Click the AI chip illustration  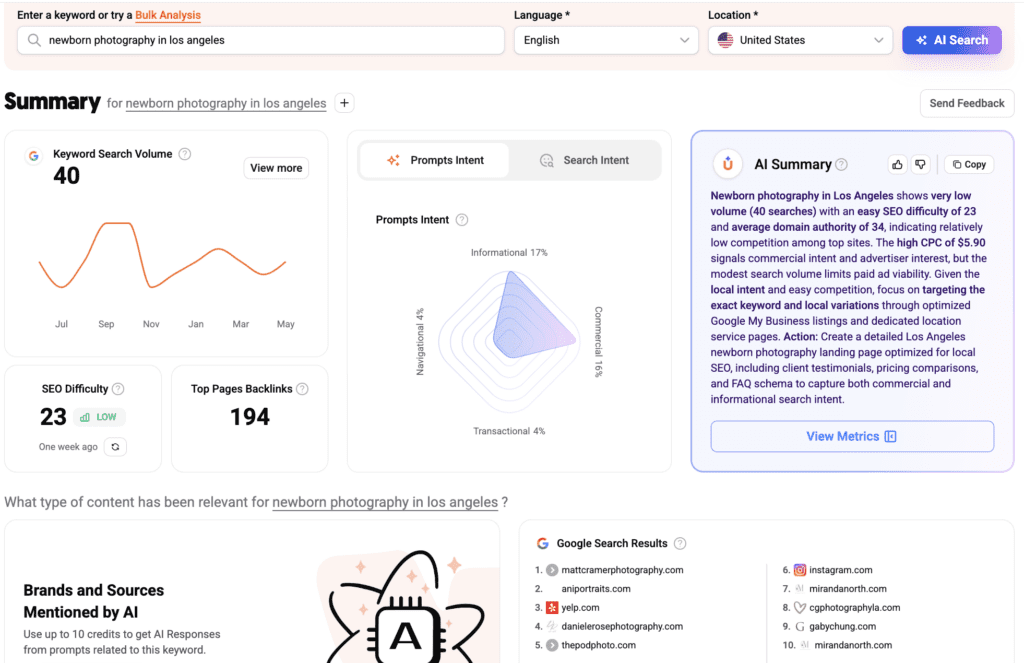405,634
